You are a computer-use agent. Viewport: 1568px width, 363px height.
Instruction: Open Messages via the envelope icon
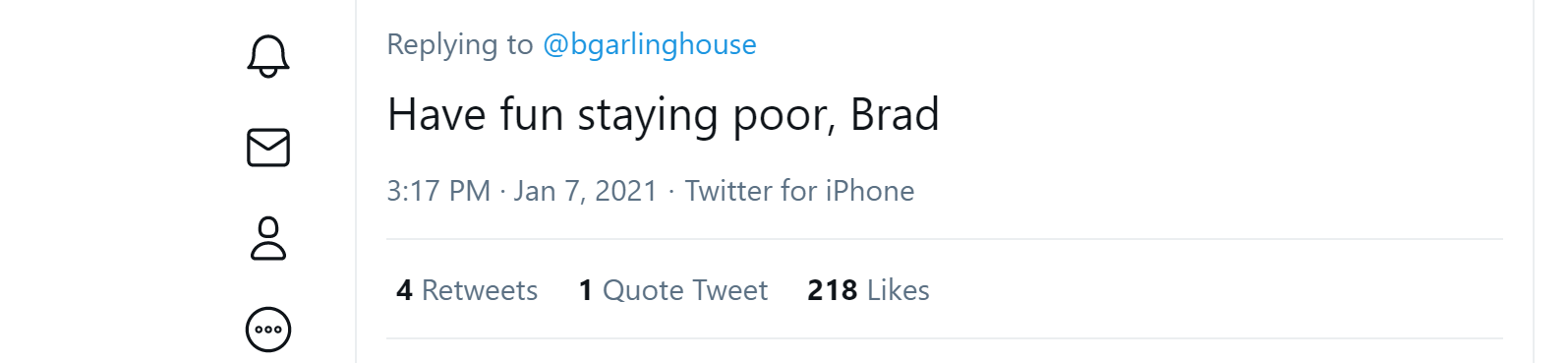click(x=268, y=148)
